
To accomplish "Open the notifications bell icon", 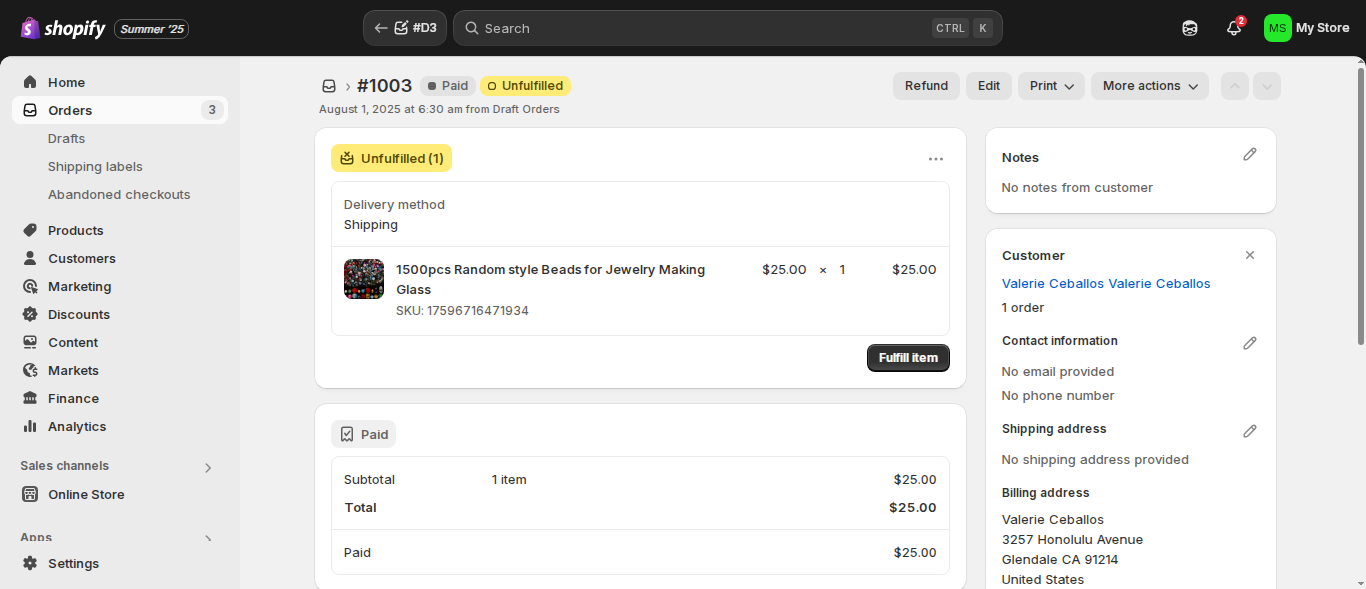I will (1234, 28).
